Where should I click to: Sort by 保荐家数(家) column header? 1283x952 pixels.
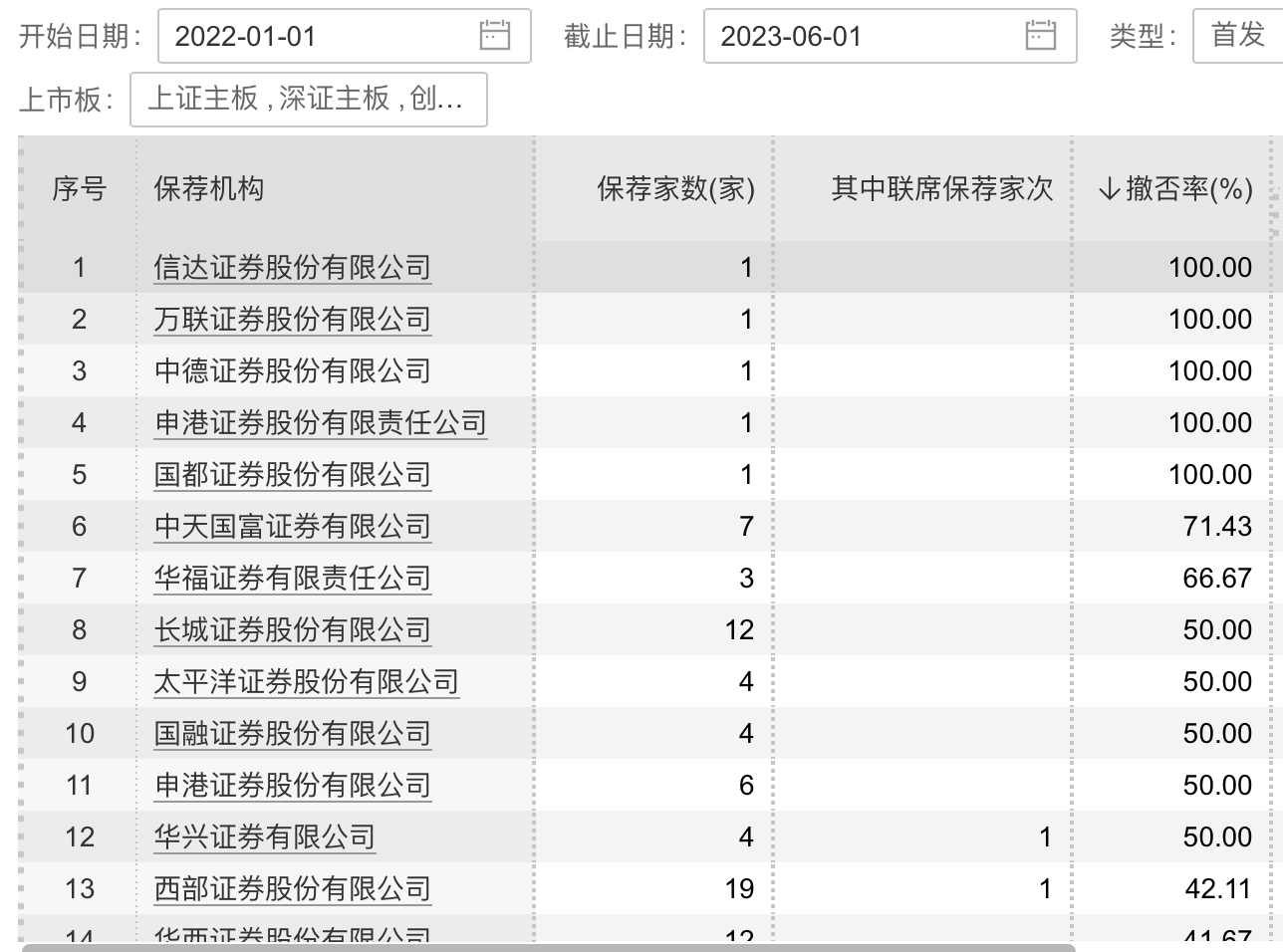click(x=654, y=189)
